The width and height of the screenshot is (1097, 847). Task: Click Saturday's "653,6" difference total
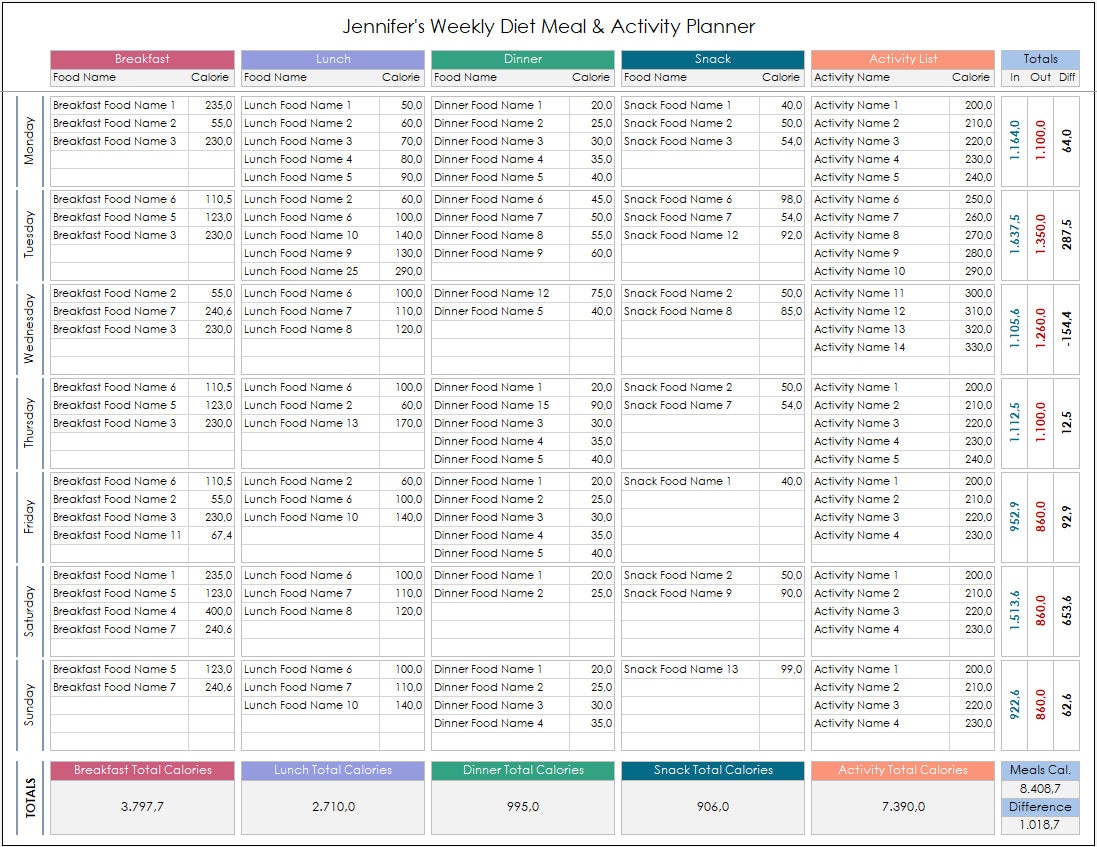click(x=1066, y=611)
